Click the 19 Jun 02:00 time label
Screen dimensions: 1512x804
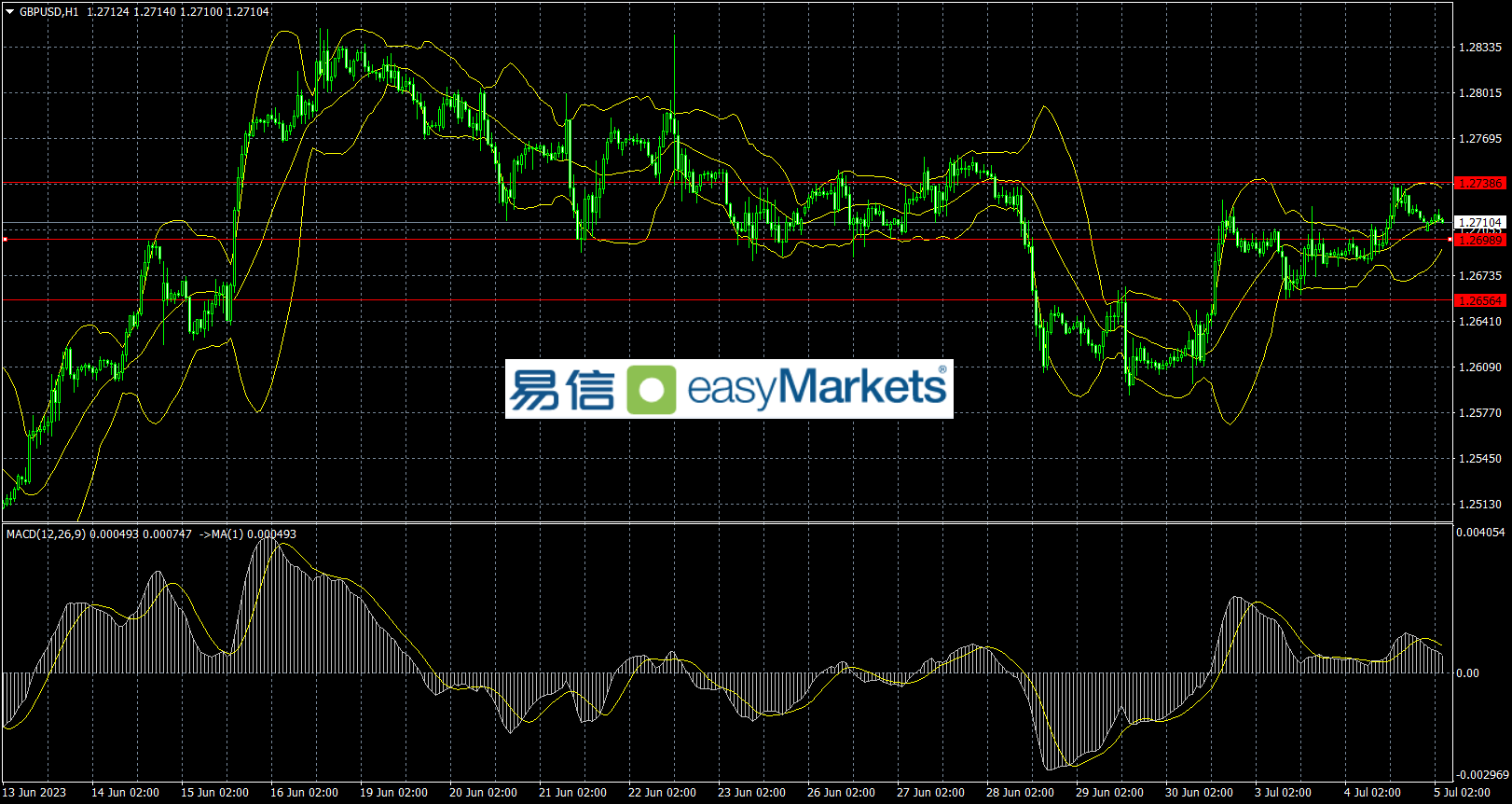(x=393, y=793)
